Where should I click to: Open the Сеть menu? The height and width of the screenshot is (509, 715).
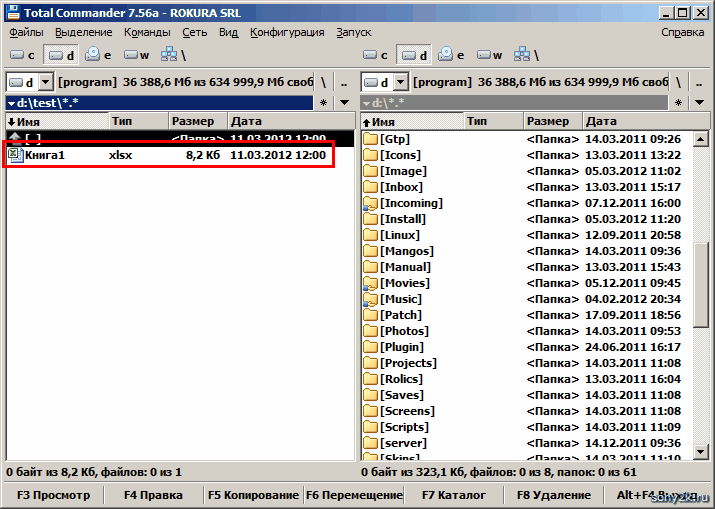pyautogui.click(x=195, y=32)
